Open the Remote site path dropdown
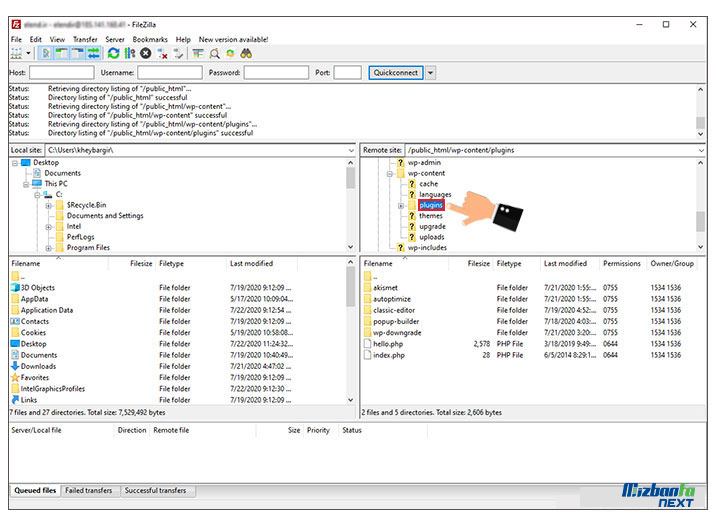 pos(701,150)
